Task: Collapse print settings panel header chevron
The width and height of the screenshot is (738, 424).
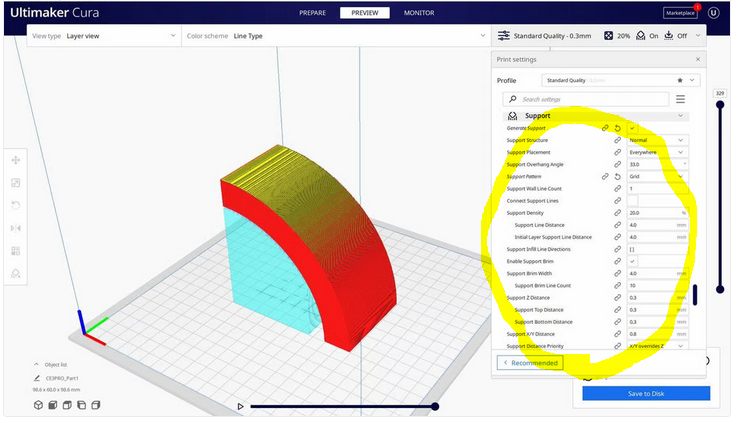Action: pyautogui.click(x=698, y=36)
